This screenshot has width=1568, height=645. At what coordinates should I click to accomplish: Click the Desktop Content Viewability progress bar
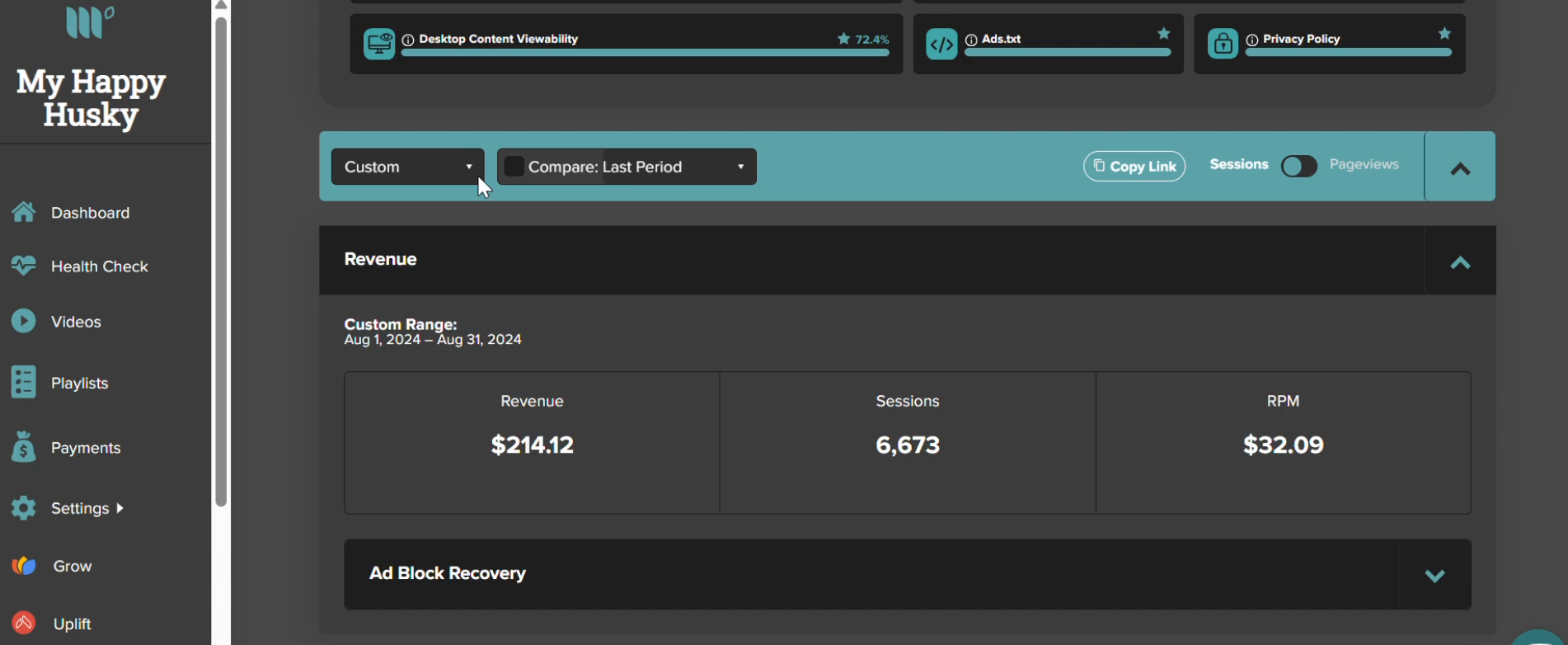[646, 53]
